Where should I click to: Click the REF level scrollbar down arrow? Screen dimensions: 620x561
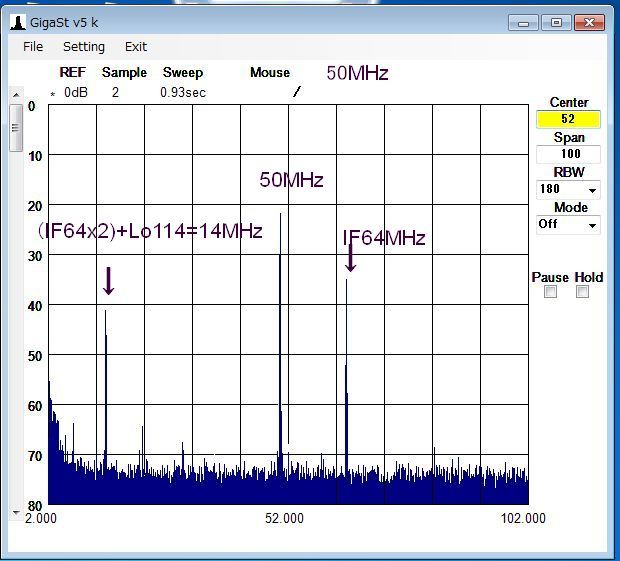click(16, 512)
